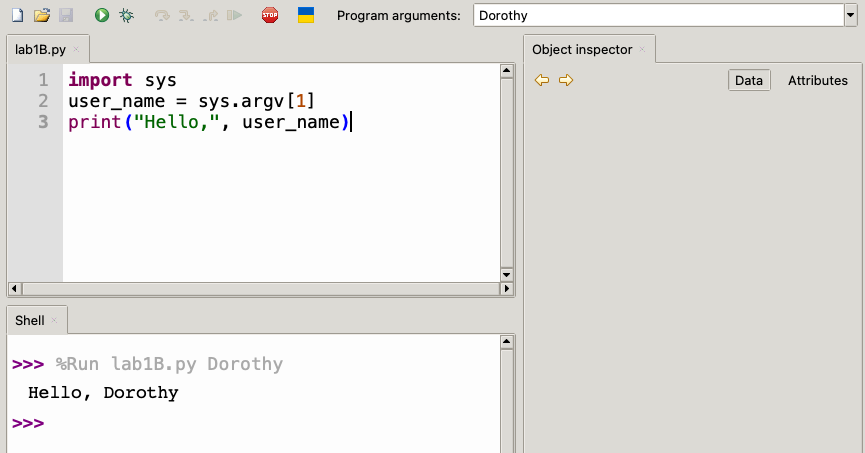Click the Ukraine flag icon in the toolbar

[x=306, y=15]
